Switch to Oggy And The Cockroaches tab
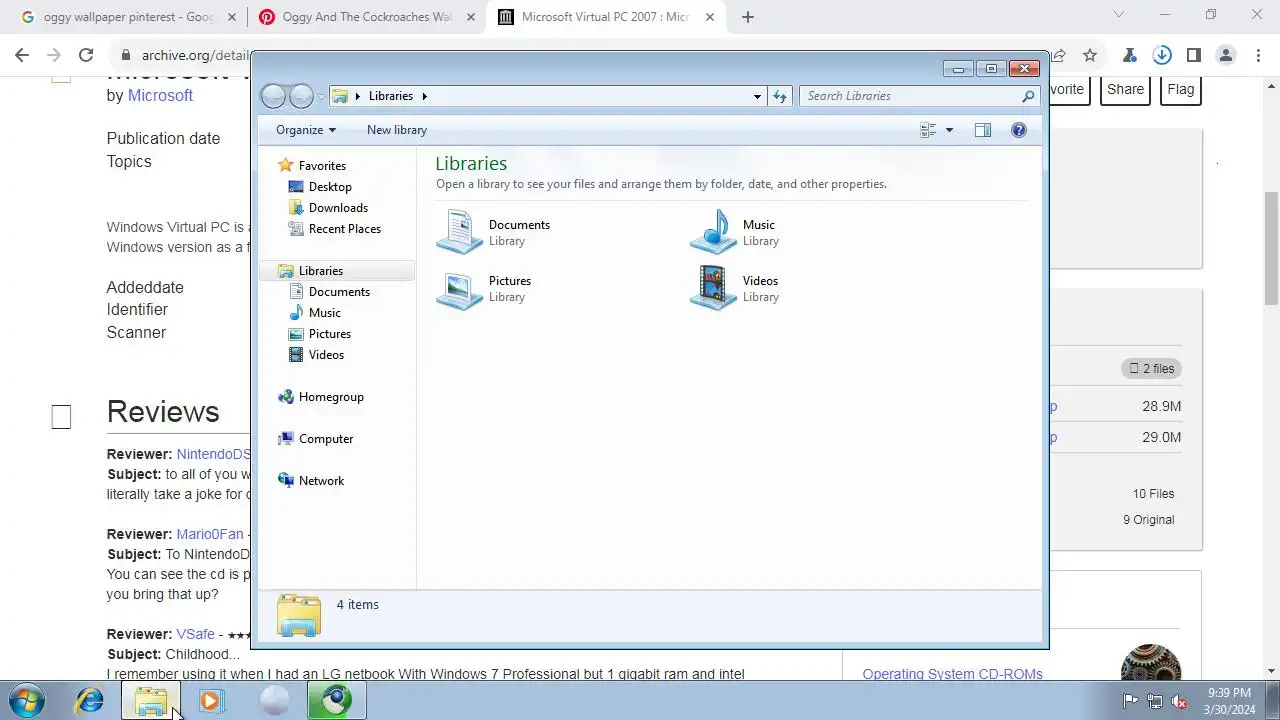 366,17
